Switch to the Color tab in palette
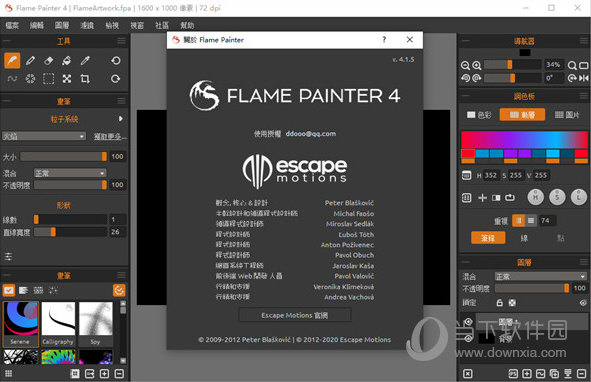 [479, 115]
